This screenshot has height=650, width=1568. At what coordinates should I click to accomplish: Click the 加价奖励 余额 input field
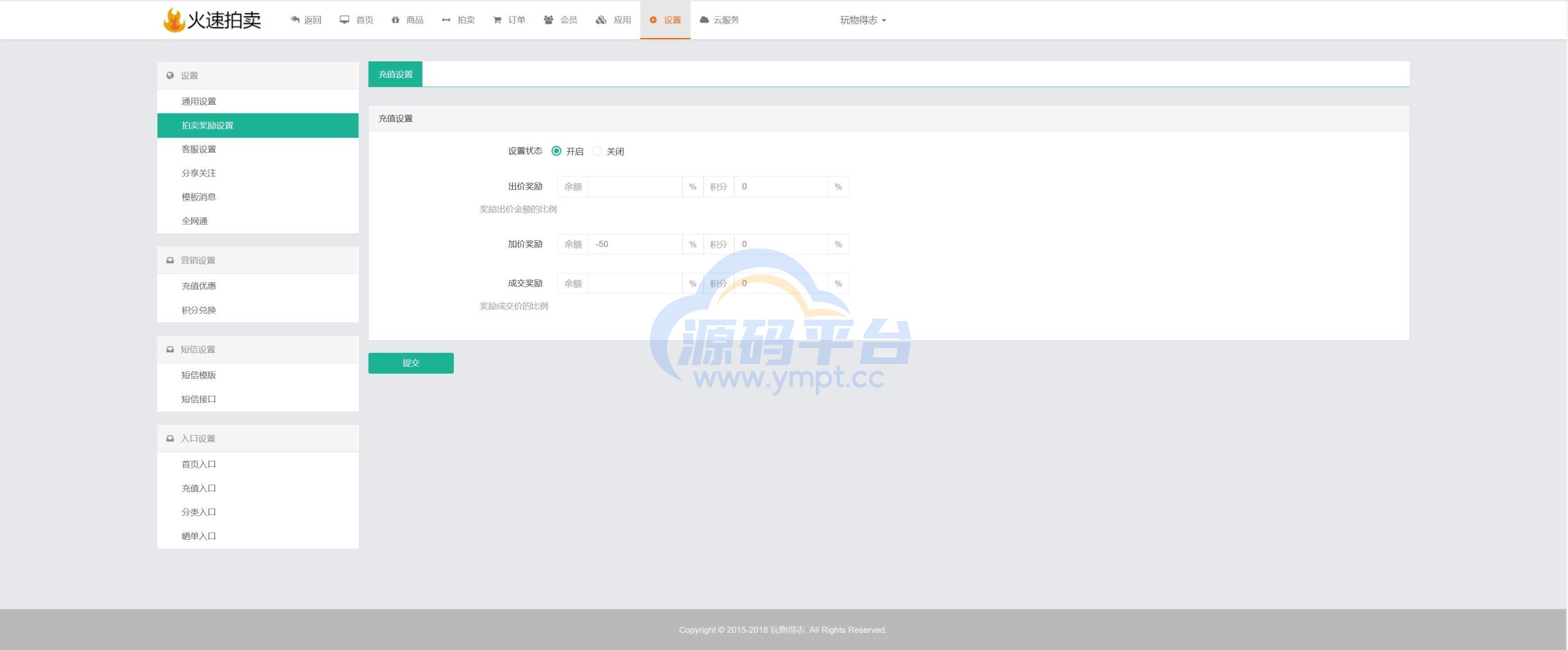tap(635, 244)
